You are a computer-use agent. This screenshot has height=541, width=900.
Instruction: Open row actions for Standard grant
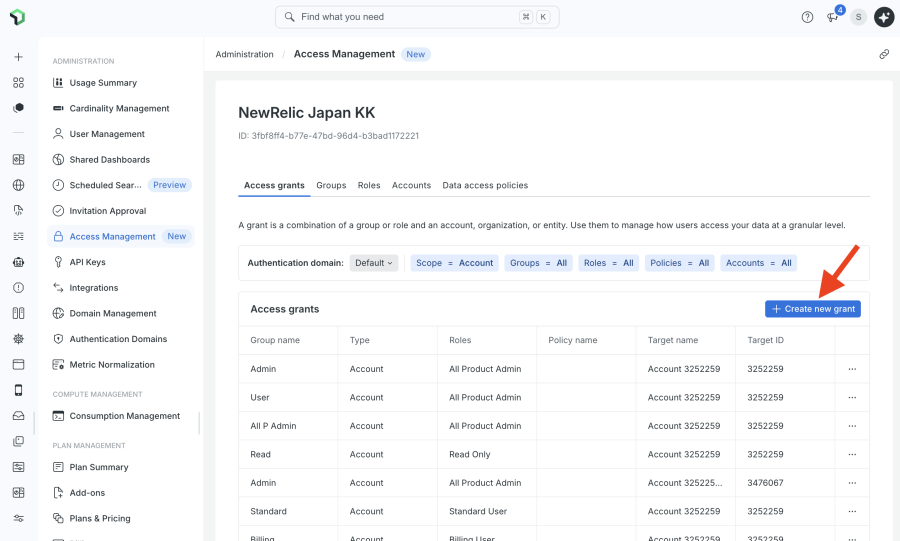[852, 511]
